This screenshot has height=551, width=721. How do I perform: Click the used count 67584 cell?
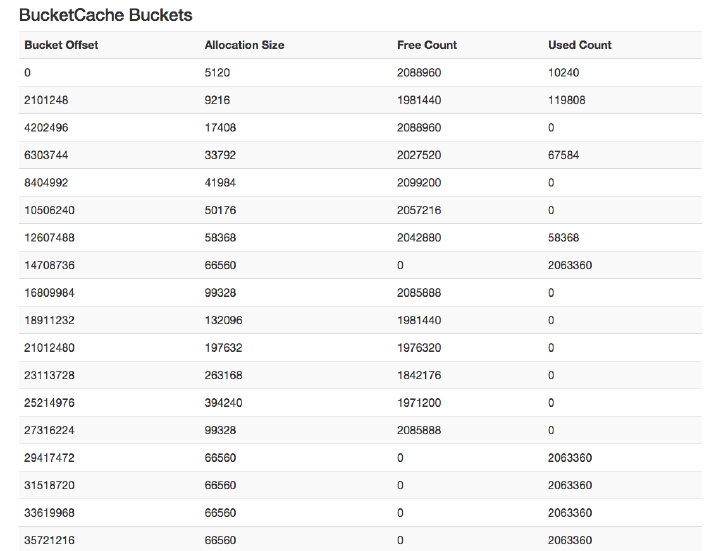(564, 155)
